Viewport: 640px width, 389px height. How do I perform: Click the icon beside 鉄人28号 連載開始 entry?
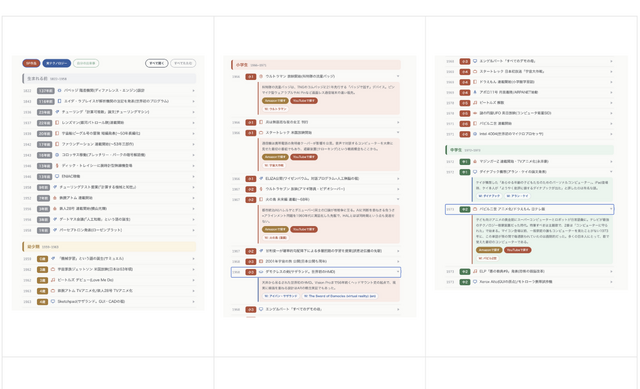(x=55, y=209)
